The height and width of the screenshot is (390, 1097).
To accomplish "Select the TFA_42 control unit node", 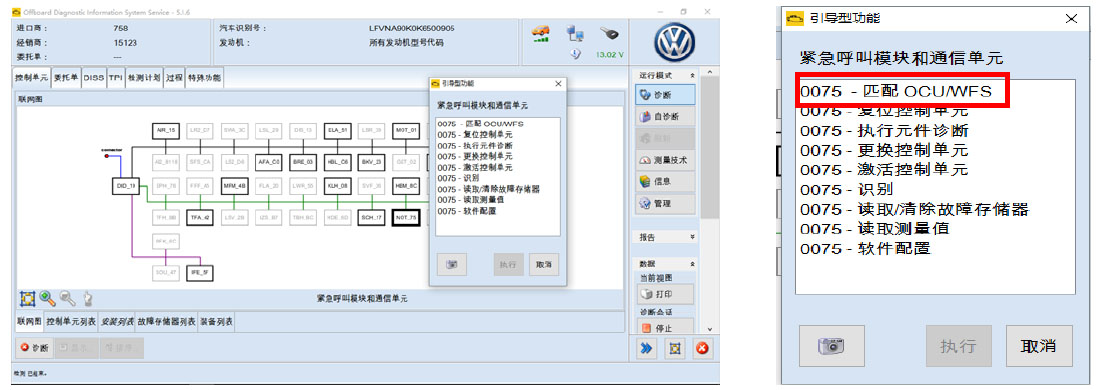I will 199,218.
